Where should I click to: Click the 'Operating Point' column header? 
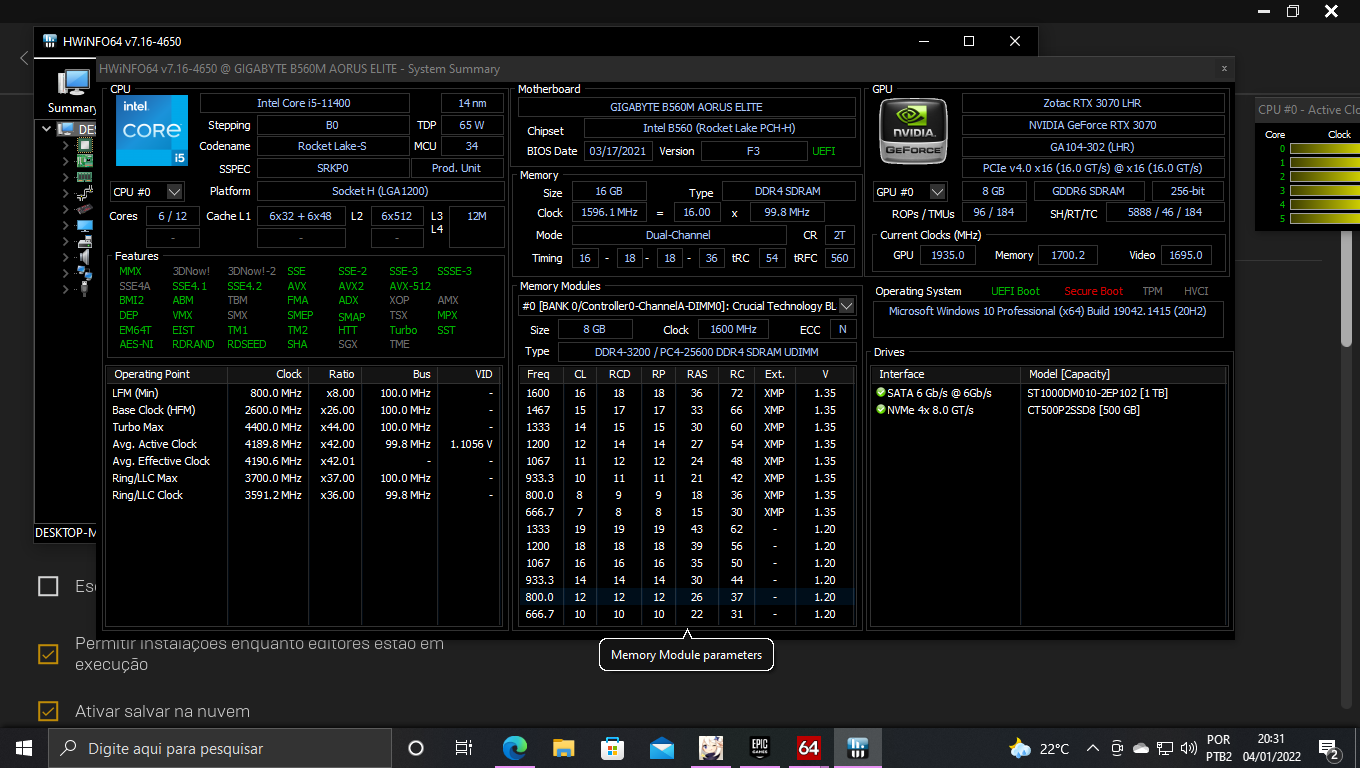pos(166,374)
